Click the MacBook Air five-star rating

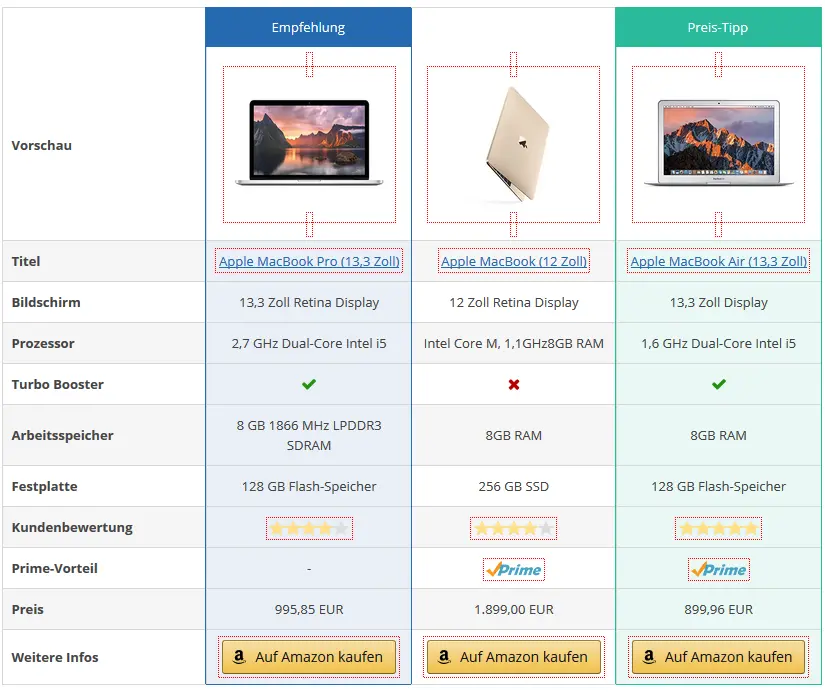(719, 528)
